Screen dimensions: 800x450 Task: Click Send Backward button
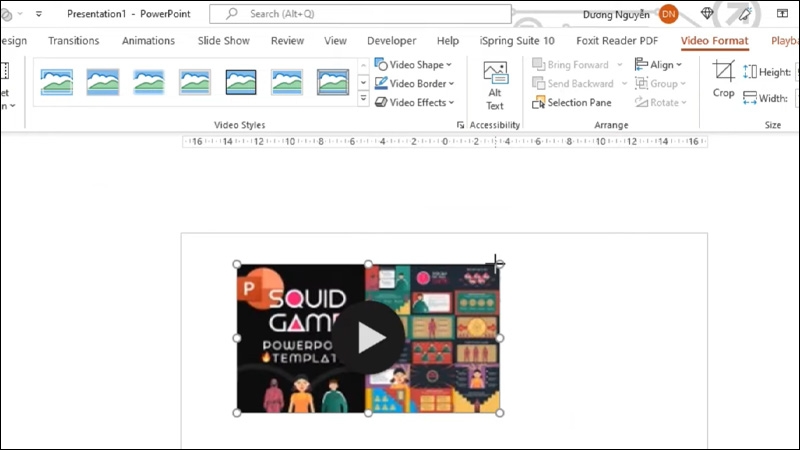573,84
